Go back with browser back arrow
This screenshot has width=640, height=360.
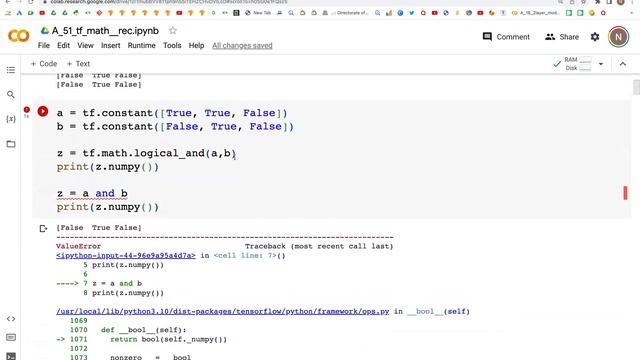pyautogui.click(x=8, y=2)
